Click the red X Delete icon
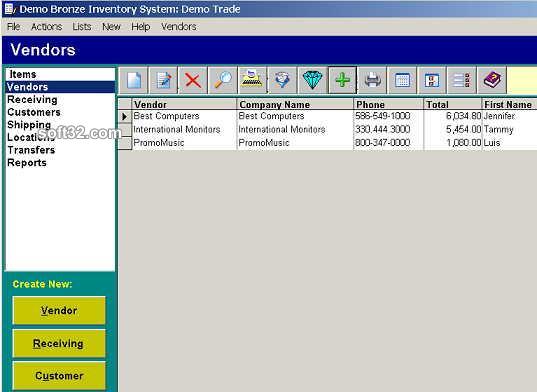Viewport: 537px width, 392px height. (193, 80)
